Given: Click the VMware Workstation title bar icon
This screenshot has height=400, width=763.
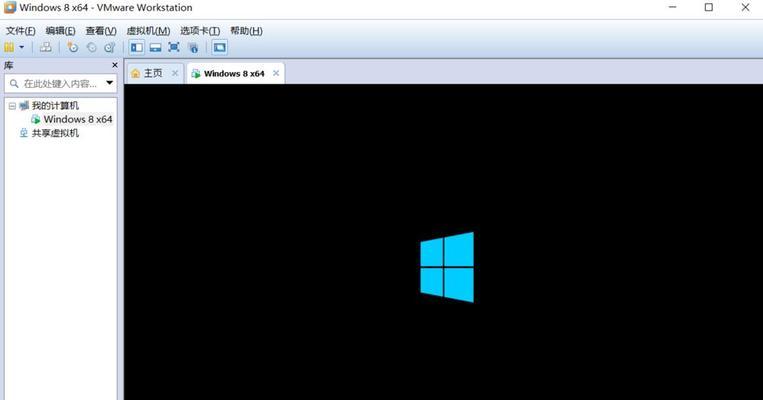Looking at the screenshot, I should coord(10,7).
